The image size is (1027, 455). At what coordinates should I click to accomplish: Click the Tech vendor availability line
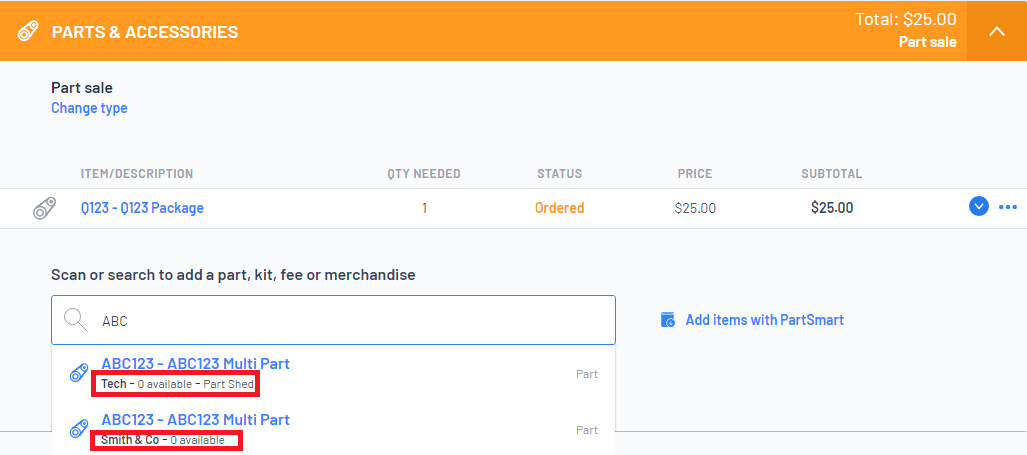tap(177, 384)
